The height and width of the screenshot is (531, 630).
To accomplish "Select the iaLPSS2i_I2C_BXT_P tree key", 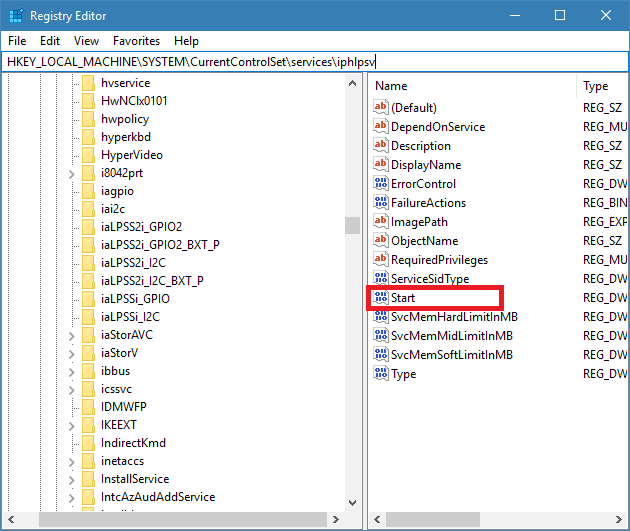I will (x=152, y=281).
